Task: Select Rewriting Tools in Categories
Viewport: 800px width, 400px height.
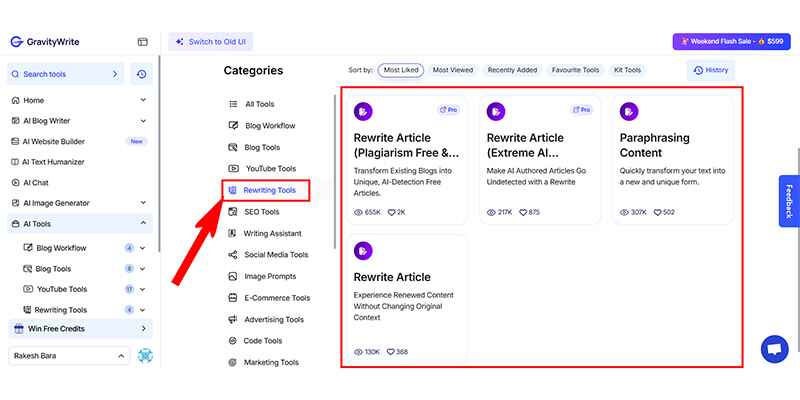Action: click(266, 190)
